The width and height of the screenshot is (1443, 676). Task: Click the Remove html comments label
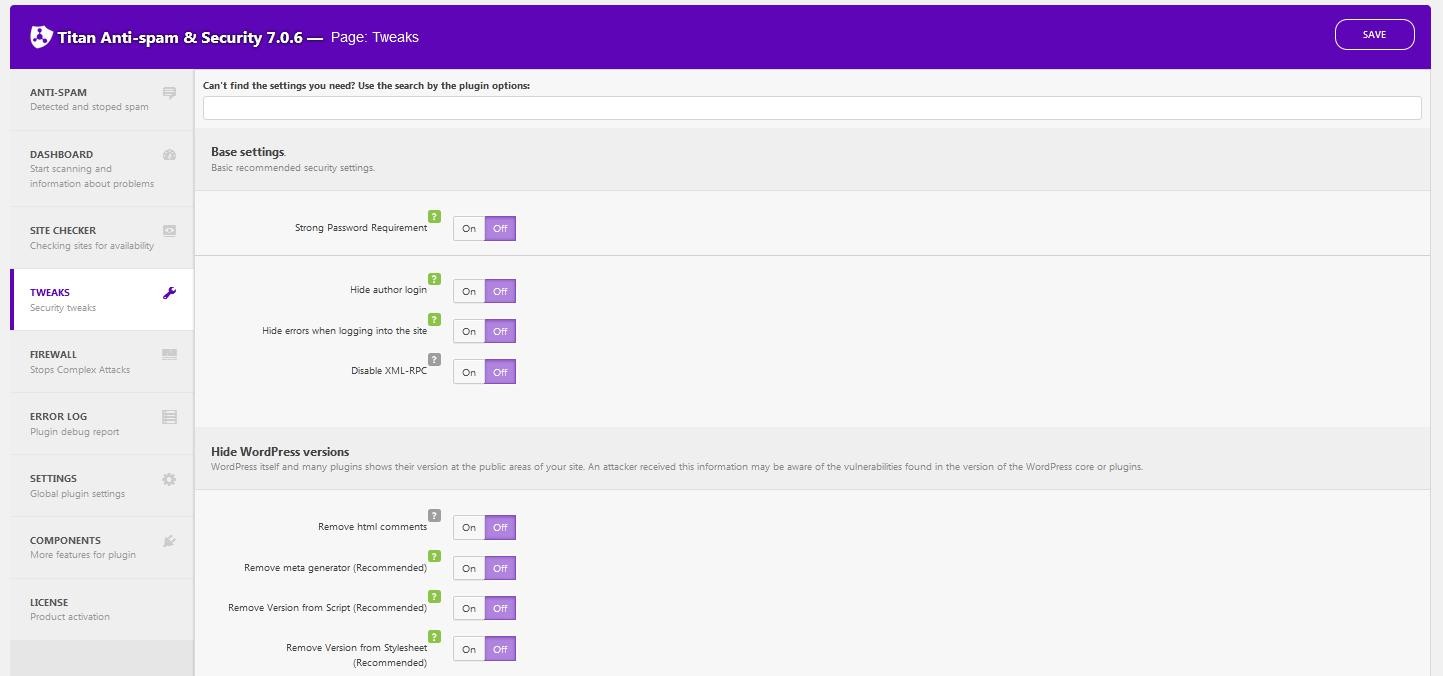372,527
